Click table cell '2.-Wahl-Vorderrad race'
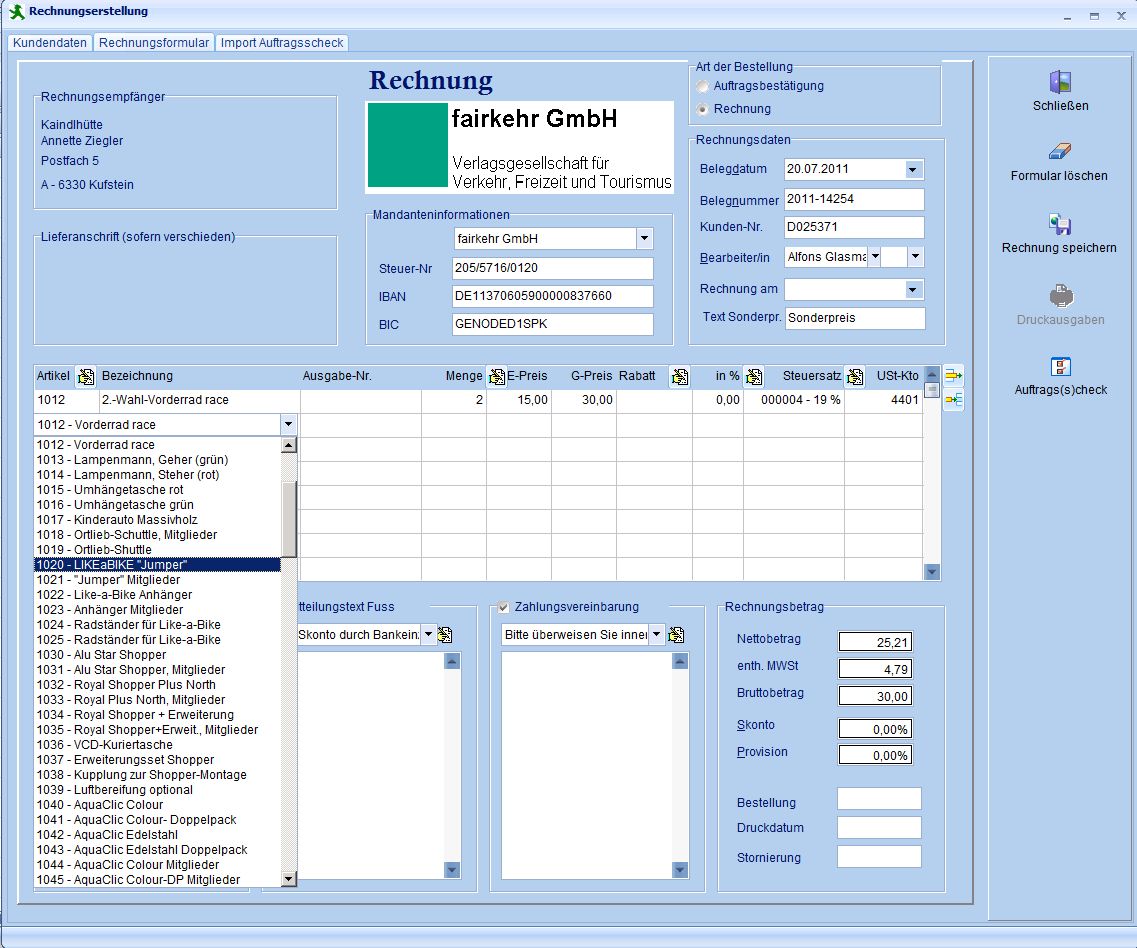 pos(199,400)
